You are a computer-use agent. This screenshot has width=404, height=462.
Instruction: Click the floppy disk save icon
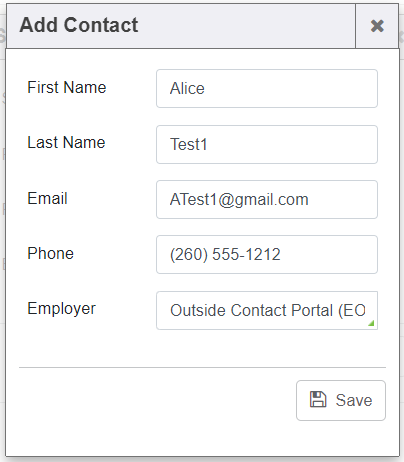click(x=318, y=399)
